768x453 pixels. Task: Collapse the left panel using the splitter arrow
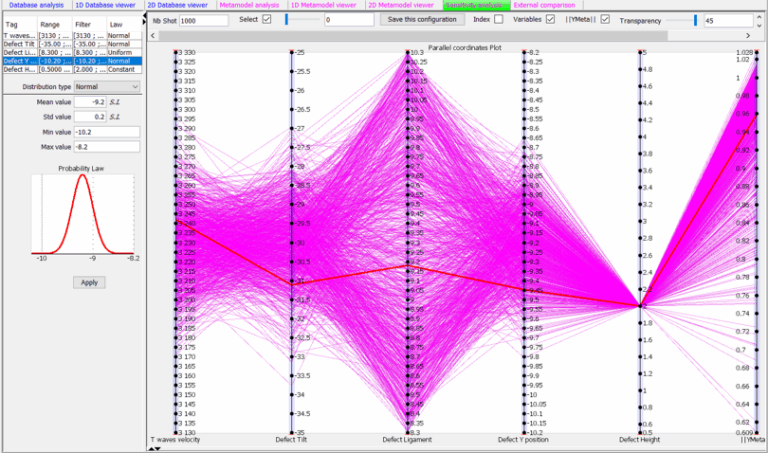coord(146,18)
